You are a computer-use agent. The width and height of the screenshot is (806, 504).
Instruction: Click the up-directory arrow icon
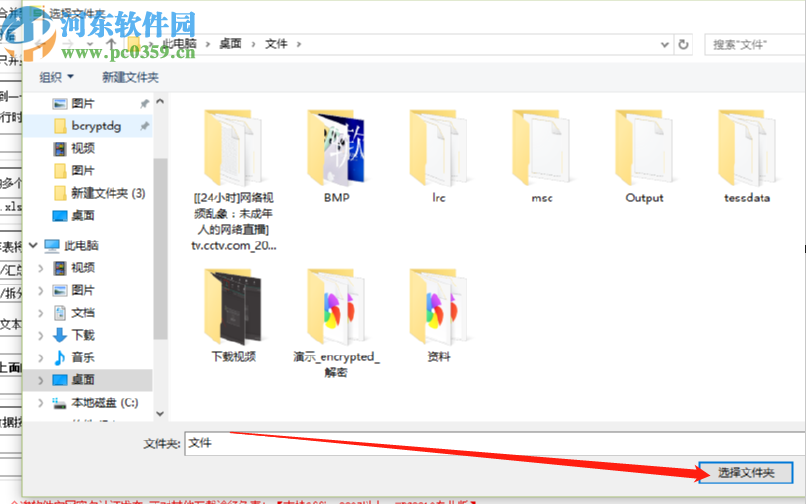tap(111, 44)
